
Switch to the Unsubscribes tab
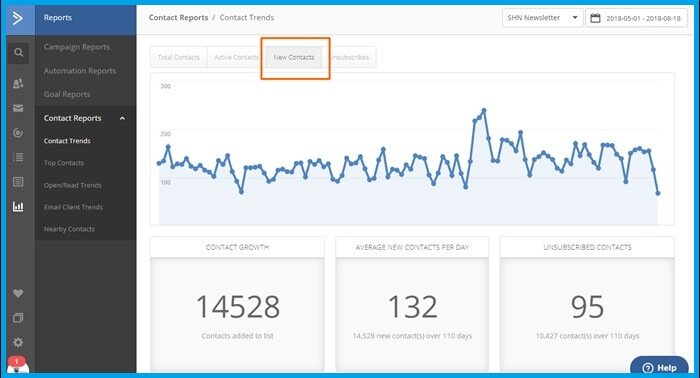(350, 57)
